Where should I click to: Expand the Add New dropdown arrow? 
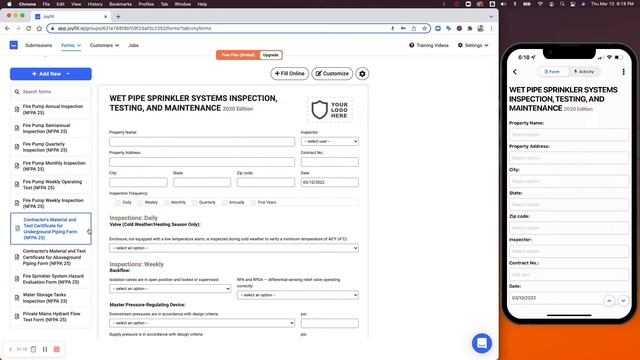[68, 74]
